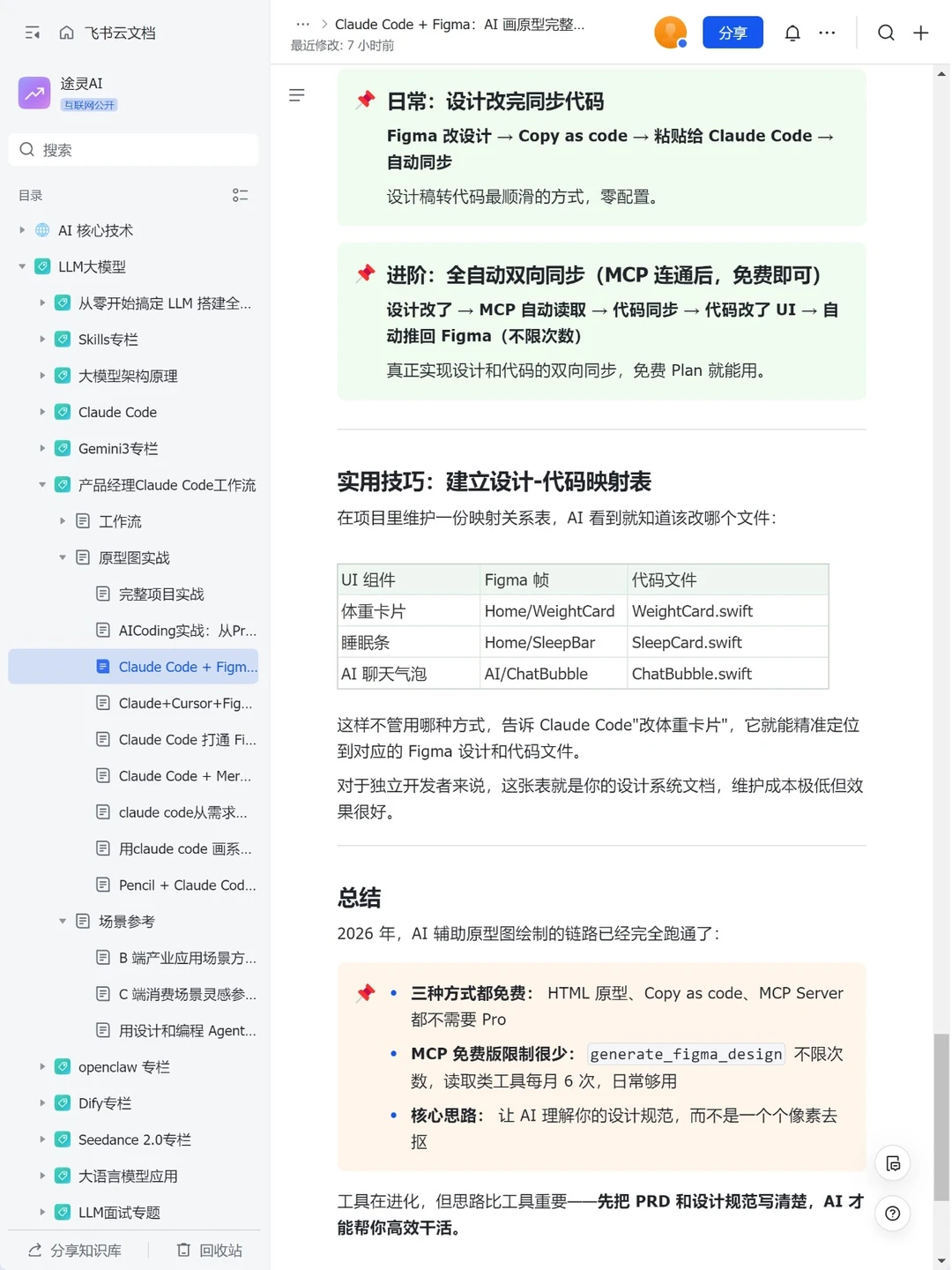Image resolution: width=952 pixels, height=1270 pixels.
Task: Click 分享知识库 at sidebar bottom
Action: [75, 1251]
